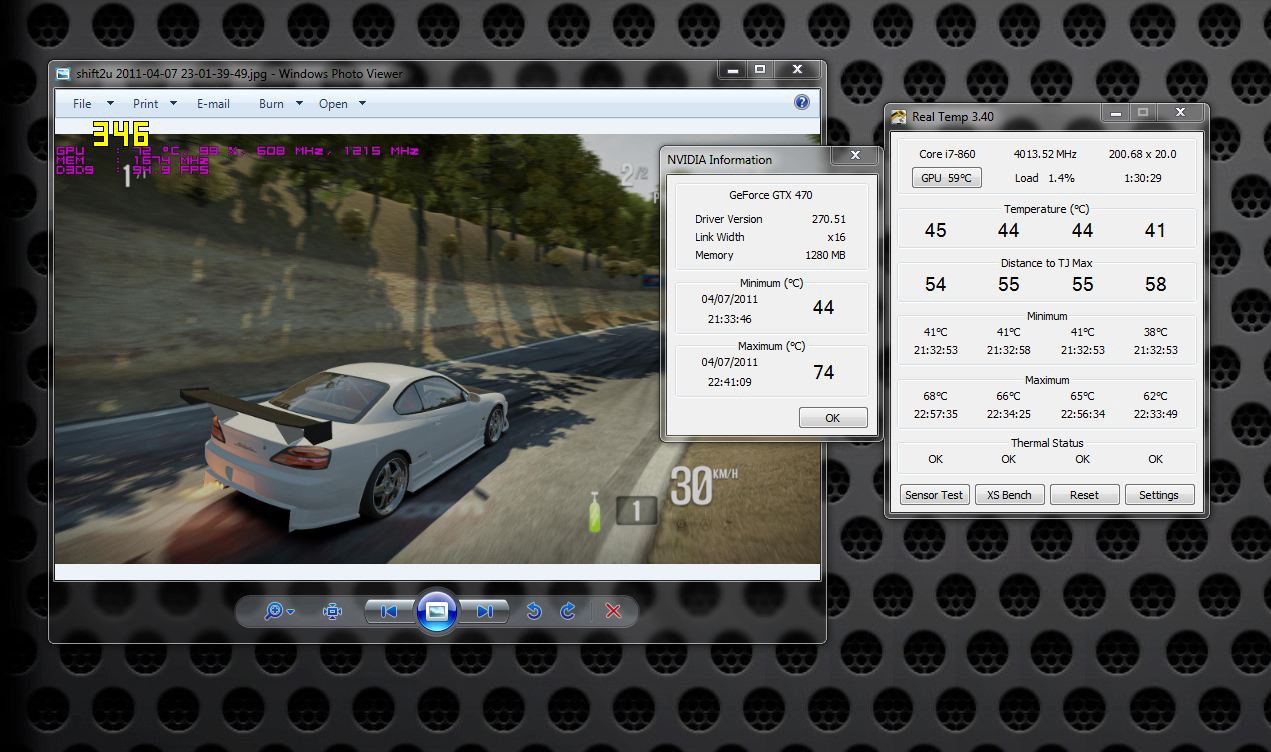Open the File menu in Photo Viewer
This screenshot has width=1271, height=752.
(x=82, y=104)
